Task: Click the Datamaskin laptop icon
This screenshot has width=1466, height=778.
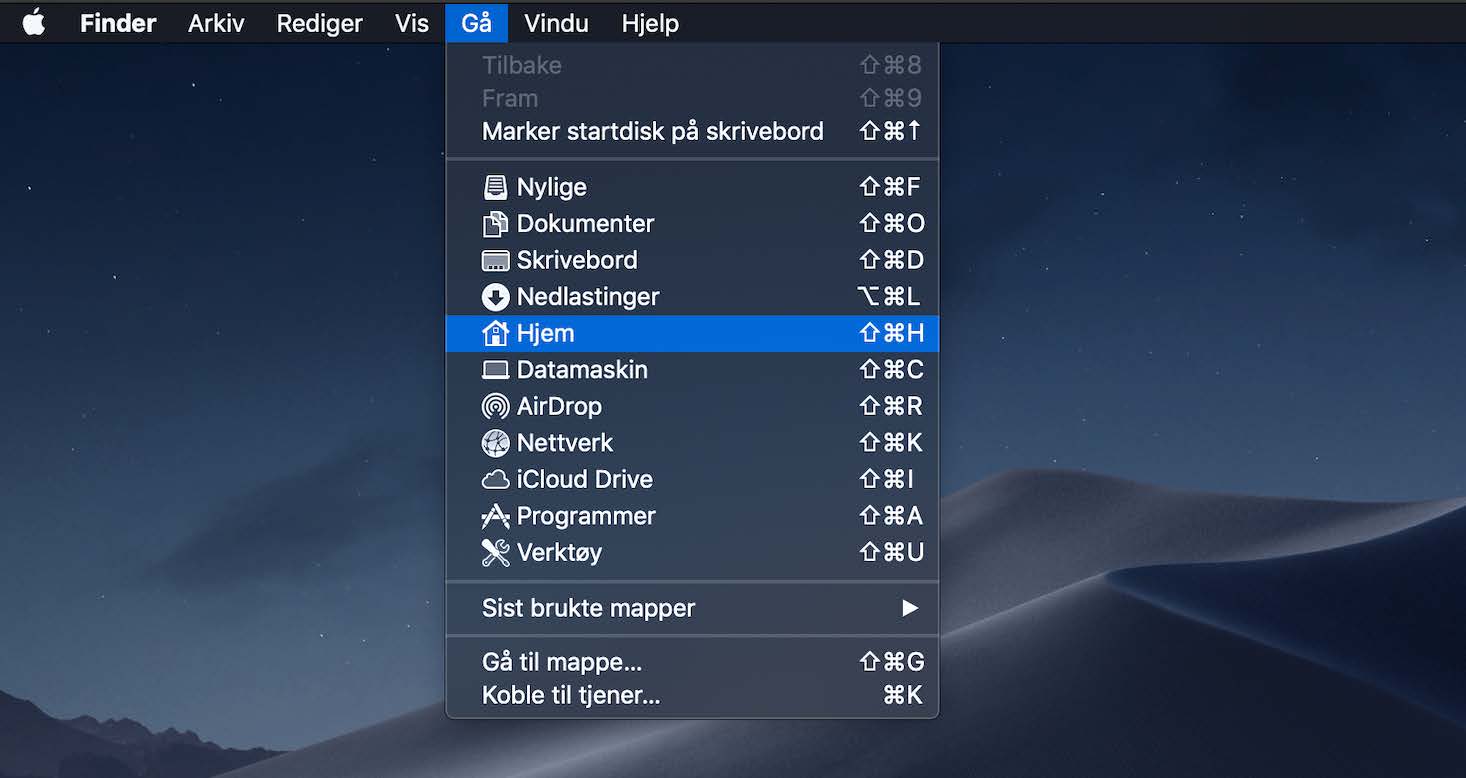Action: [495, 370]
